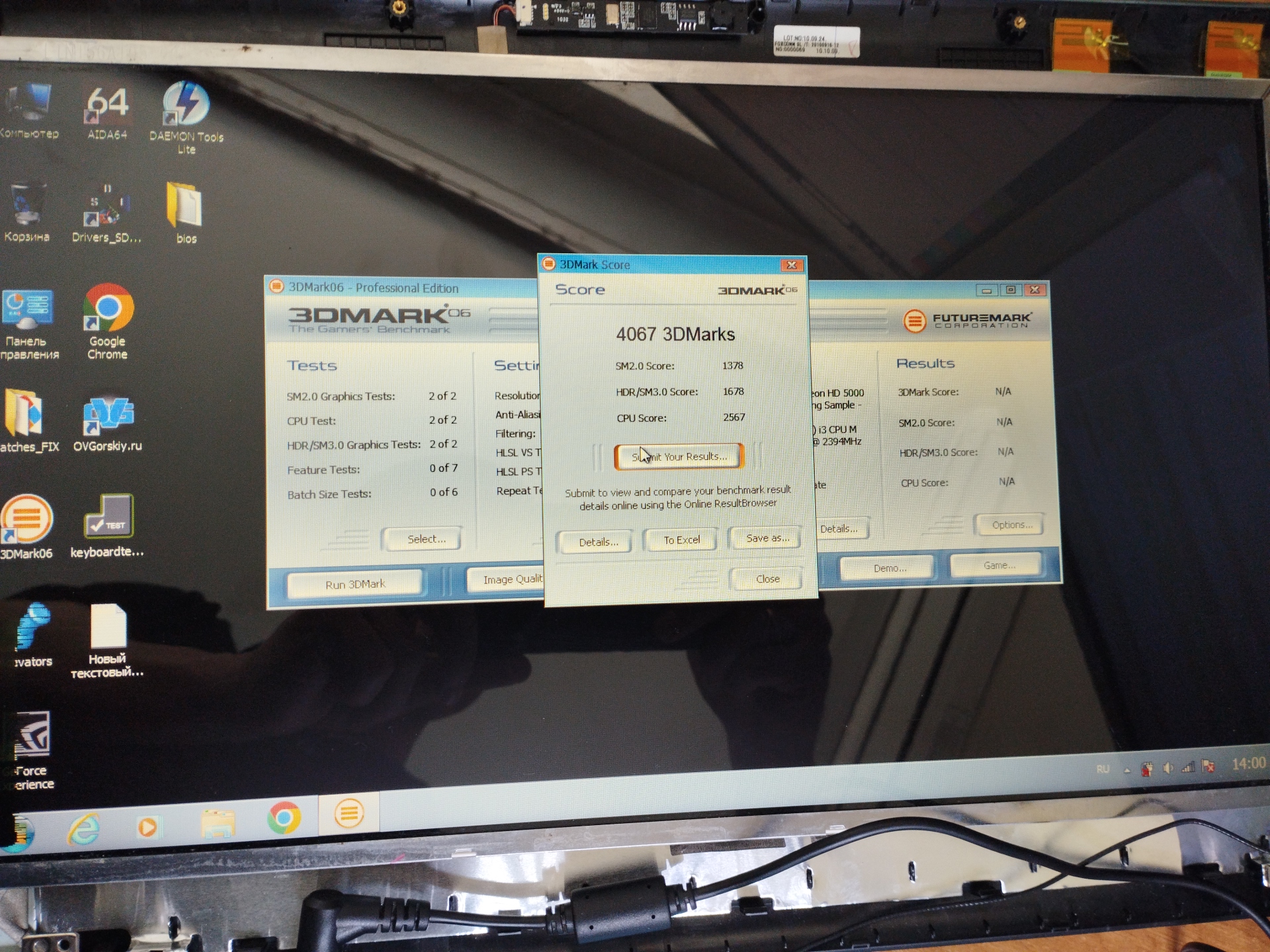Image resolution: width=1270 pixels, height=952 pixels.
Task: Open the AIDA64 desktop shortcut
Action: tap(107, 112)
